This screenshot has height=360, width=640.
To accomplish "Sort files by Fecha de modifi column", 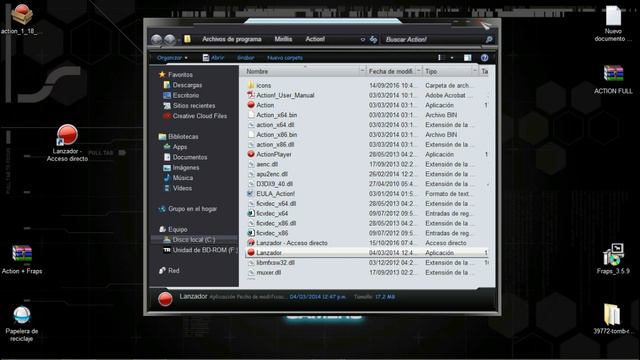I will 391,71.
